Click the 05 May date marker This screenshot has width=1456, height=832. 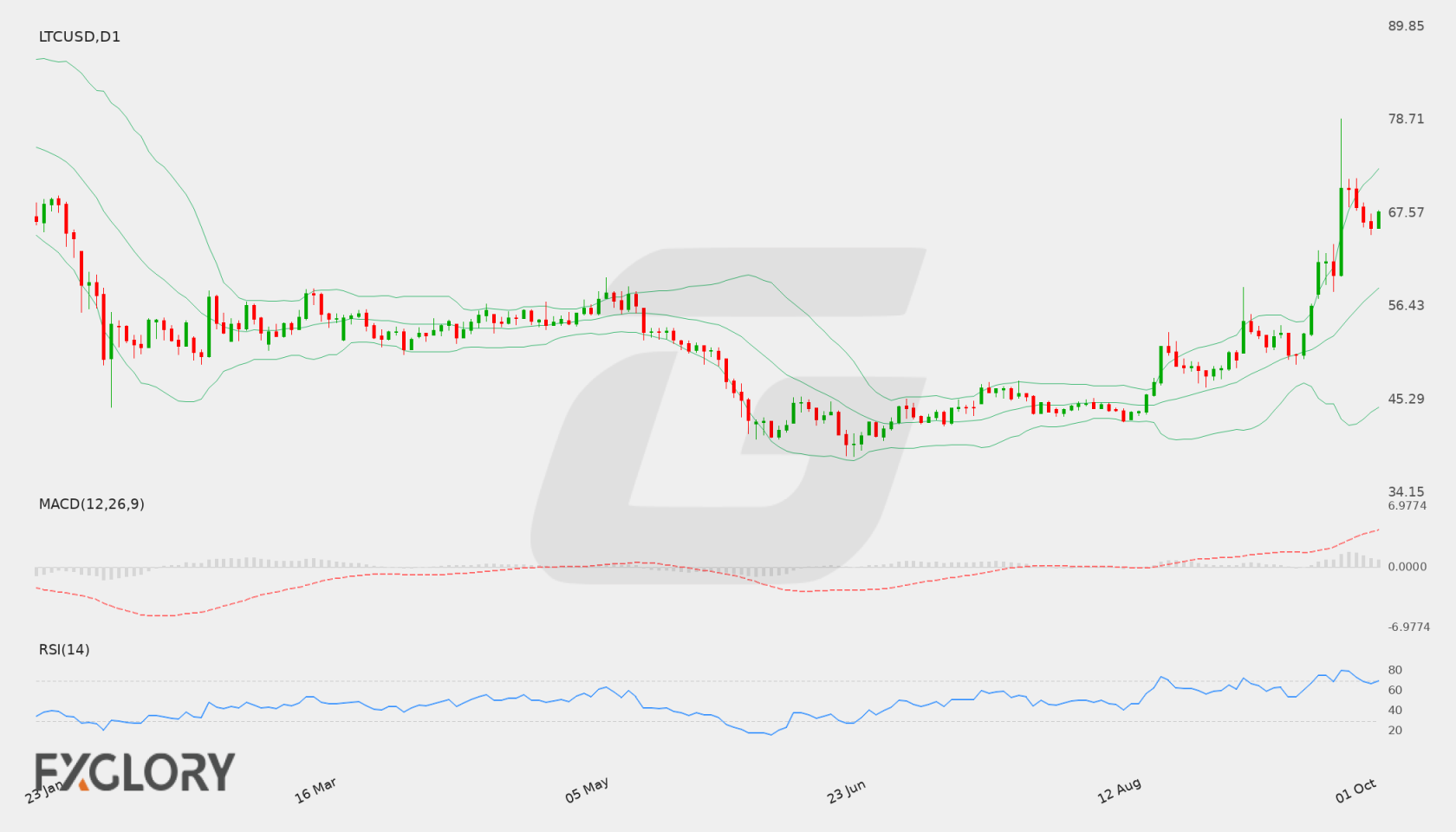coord(587,790)
